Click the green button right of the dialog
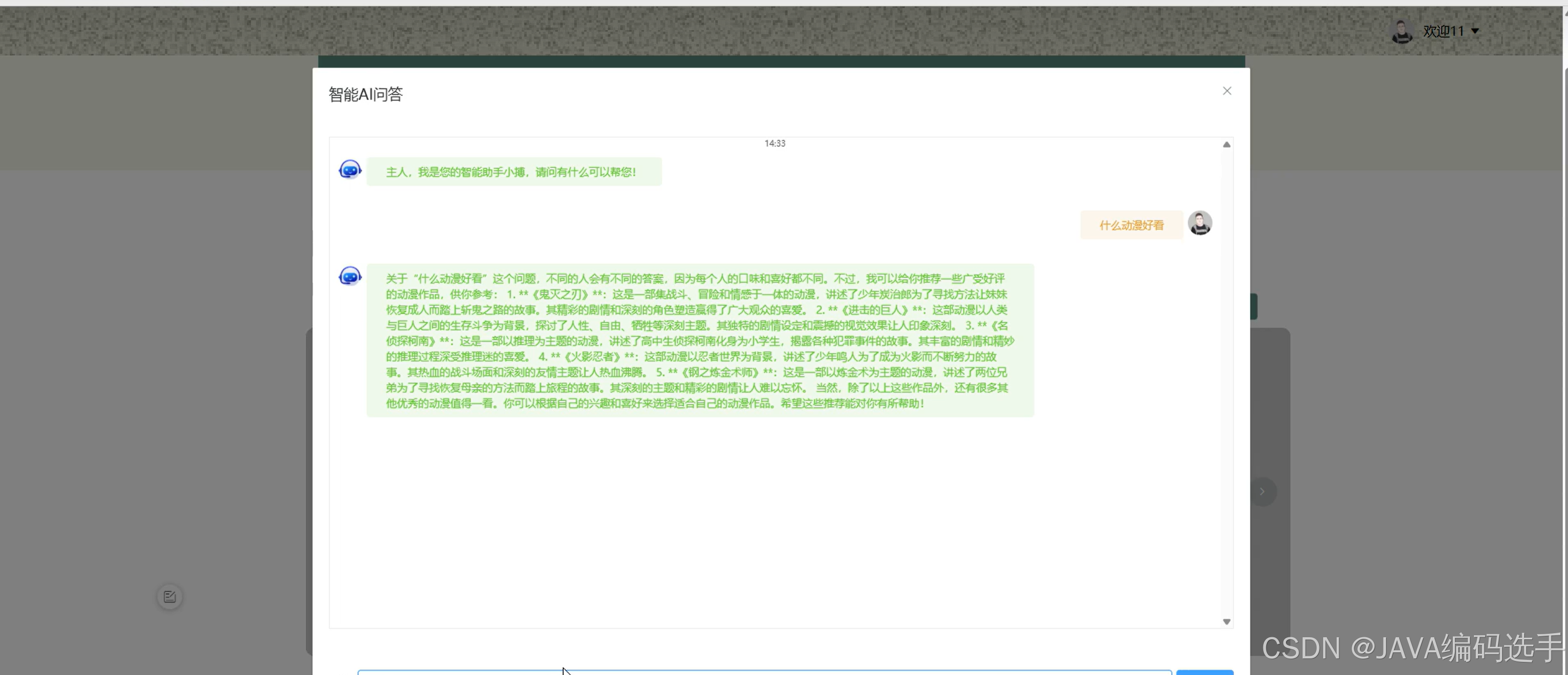Screen dimensions: 1568x675 1254,306
